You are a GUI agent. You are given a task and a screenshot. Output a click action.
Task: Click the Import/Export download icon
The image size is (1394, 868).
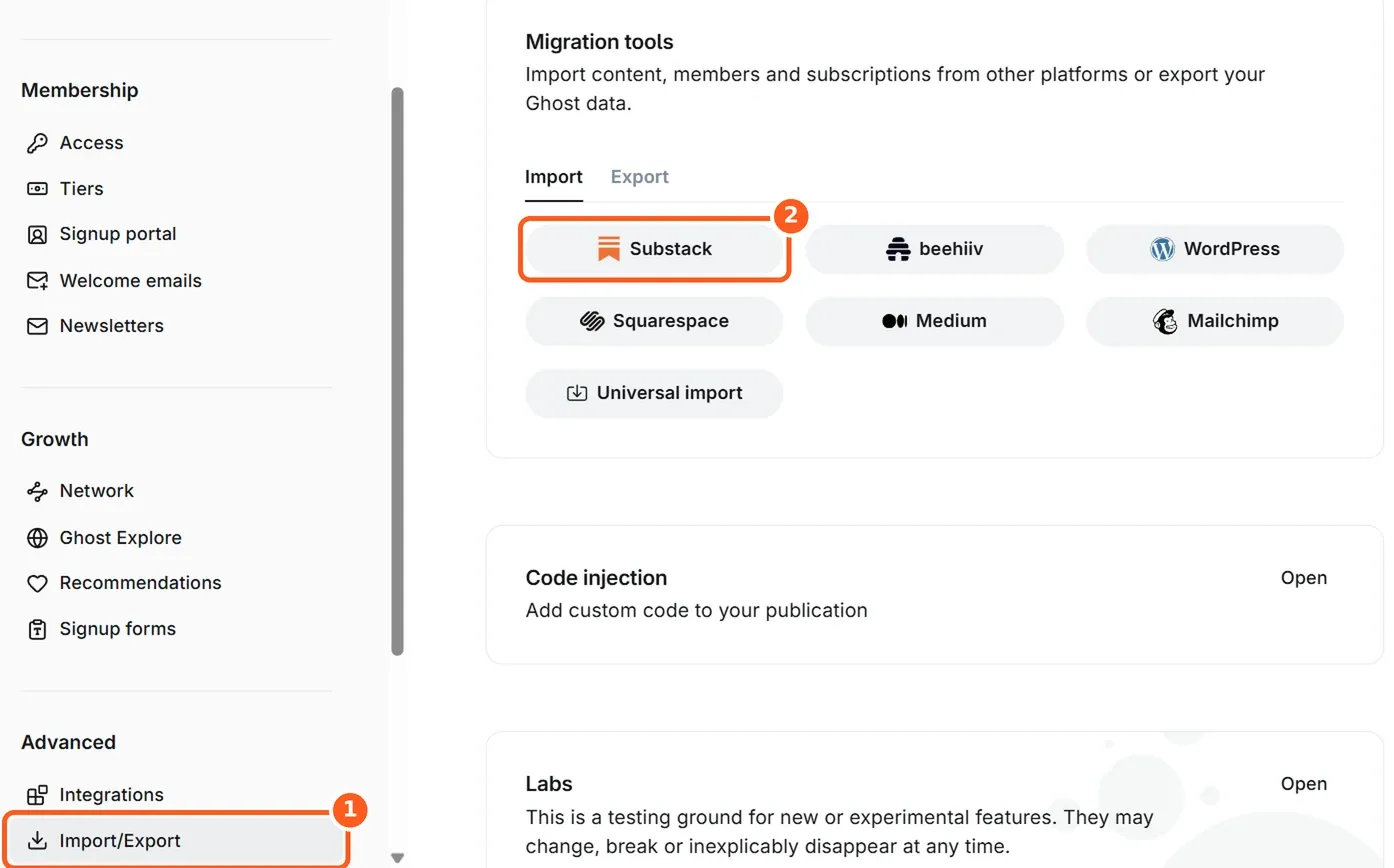[x=37, y=841]
